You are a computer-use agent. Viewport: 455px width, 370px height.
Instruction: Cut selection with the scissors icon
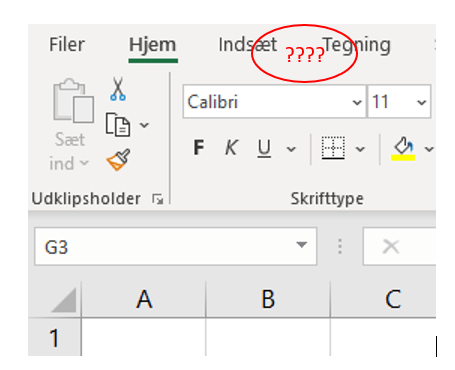pos(118,89)
